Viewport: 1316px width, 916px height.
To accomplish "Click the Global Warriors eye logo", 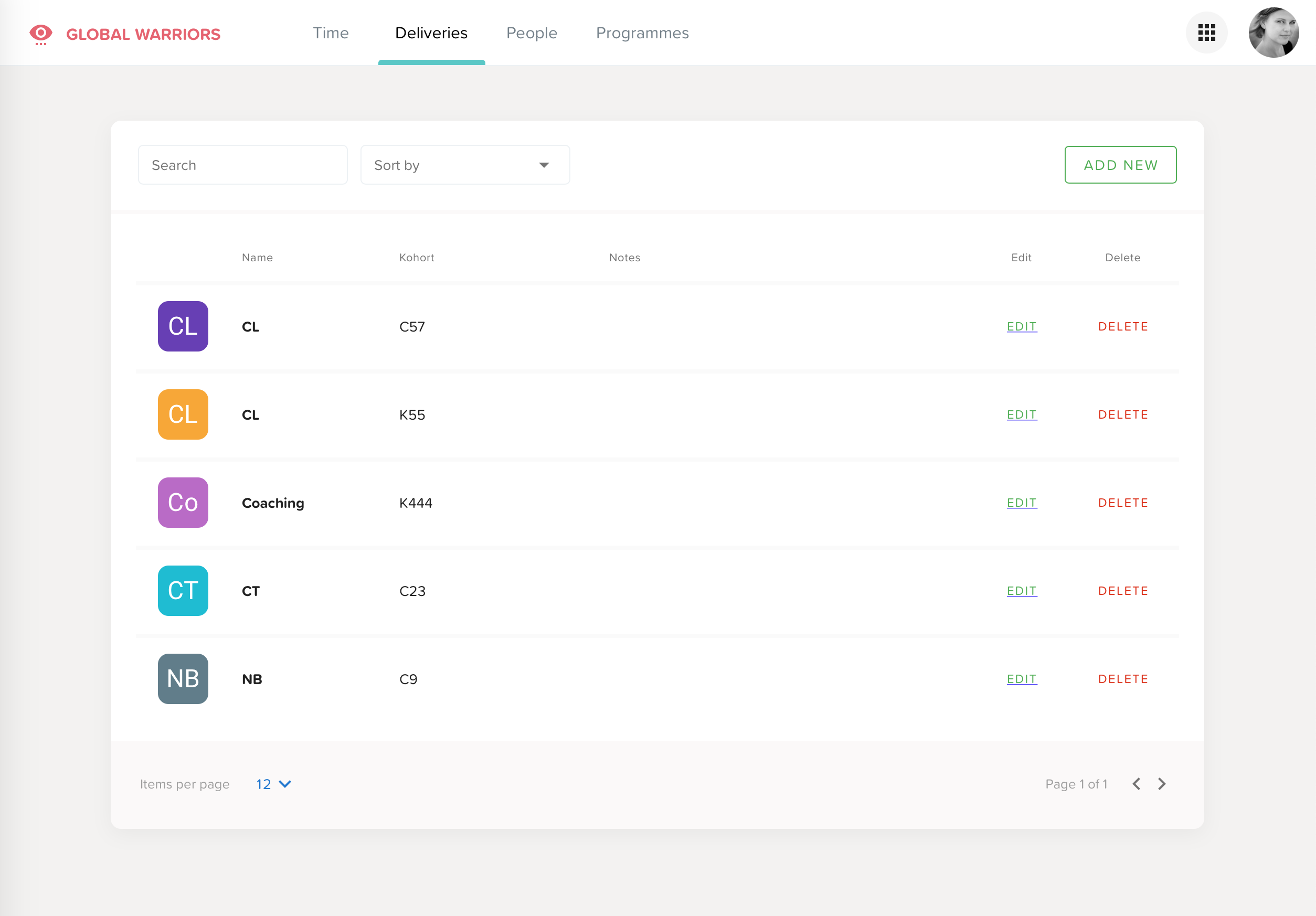I will click(x=41, y=34).
